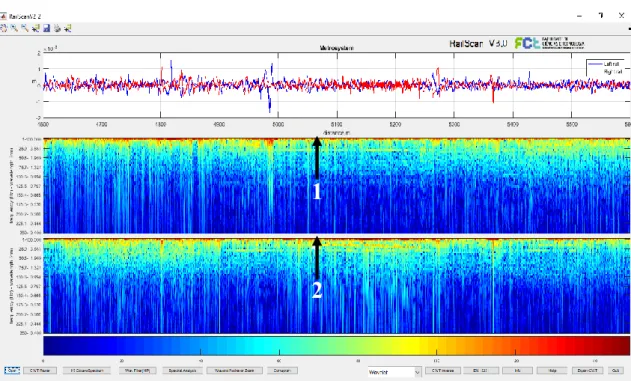Click the CWT Raster button

pos(40,371)
